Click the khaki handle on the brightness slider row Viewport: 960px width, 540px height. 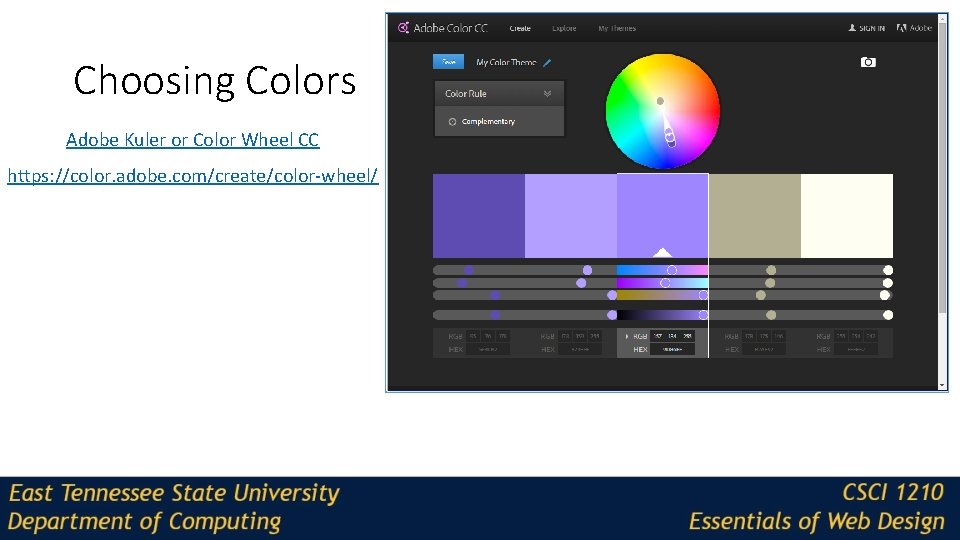tap(771, 315)
